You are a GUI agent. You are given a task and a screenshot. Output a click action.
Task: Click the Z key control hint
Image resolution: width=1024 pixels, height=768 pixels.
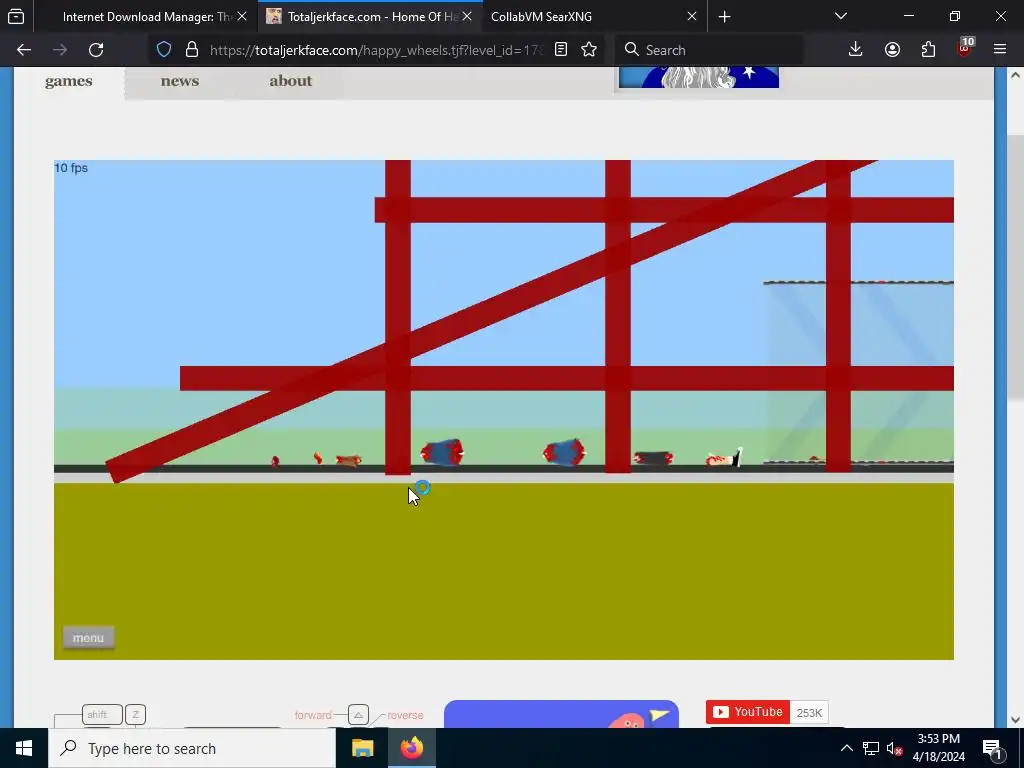point(135,714)
